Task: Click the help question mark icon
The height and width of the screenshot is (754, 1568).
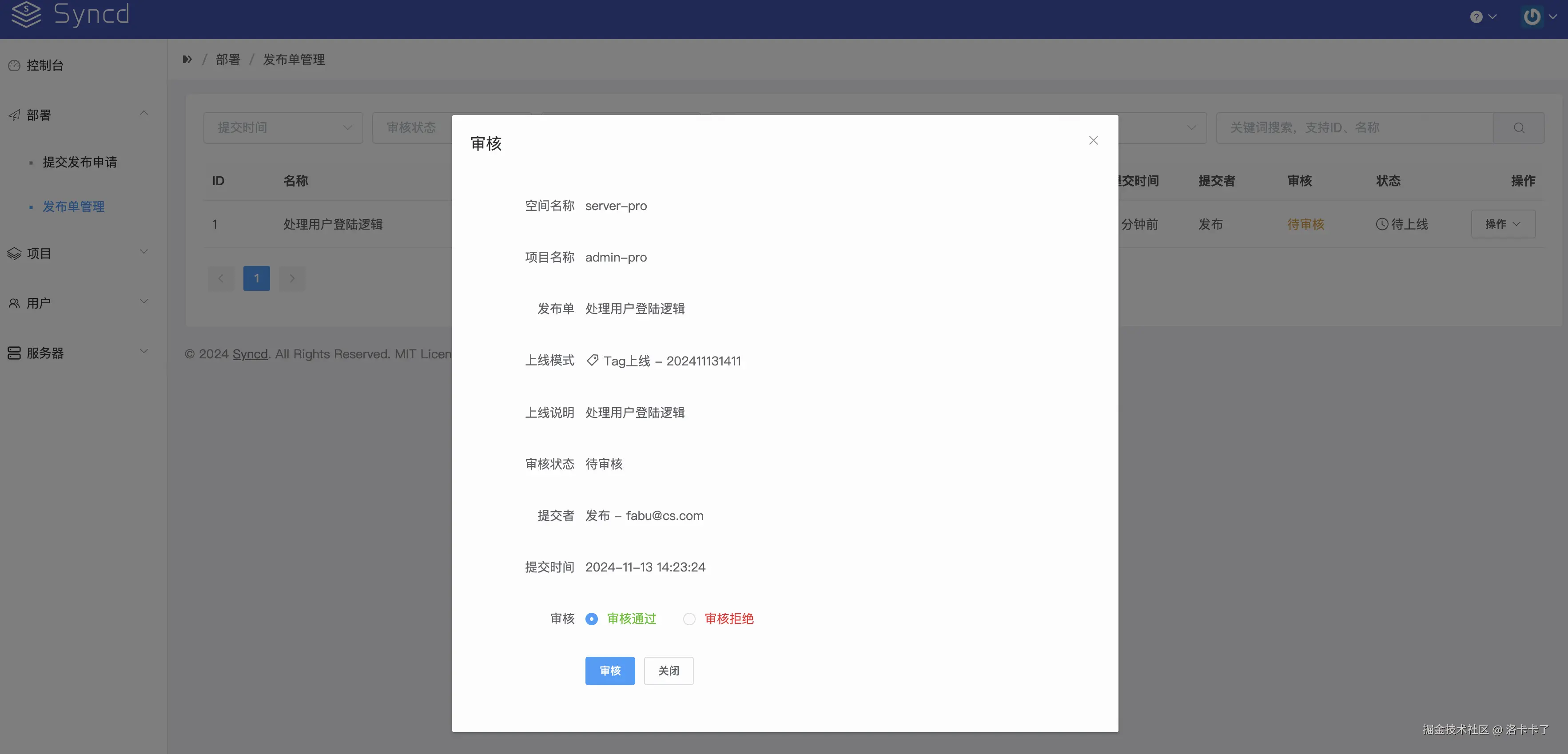Action: [1476, 17]
